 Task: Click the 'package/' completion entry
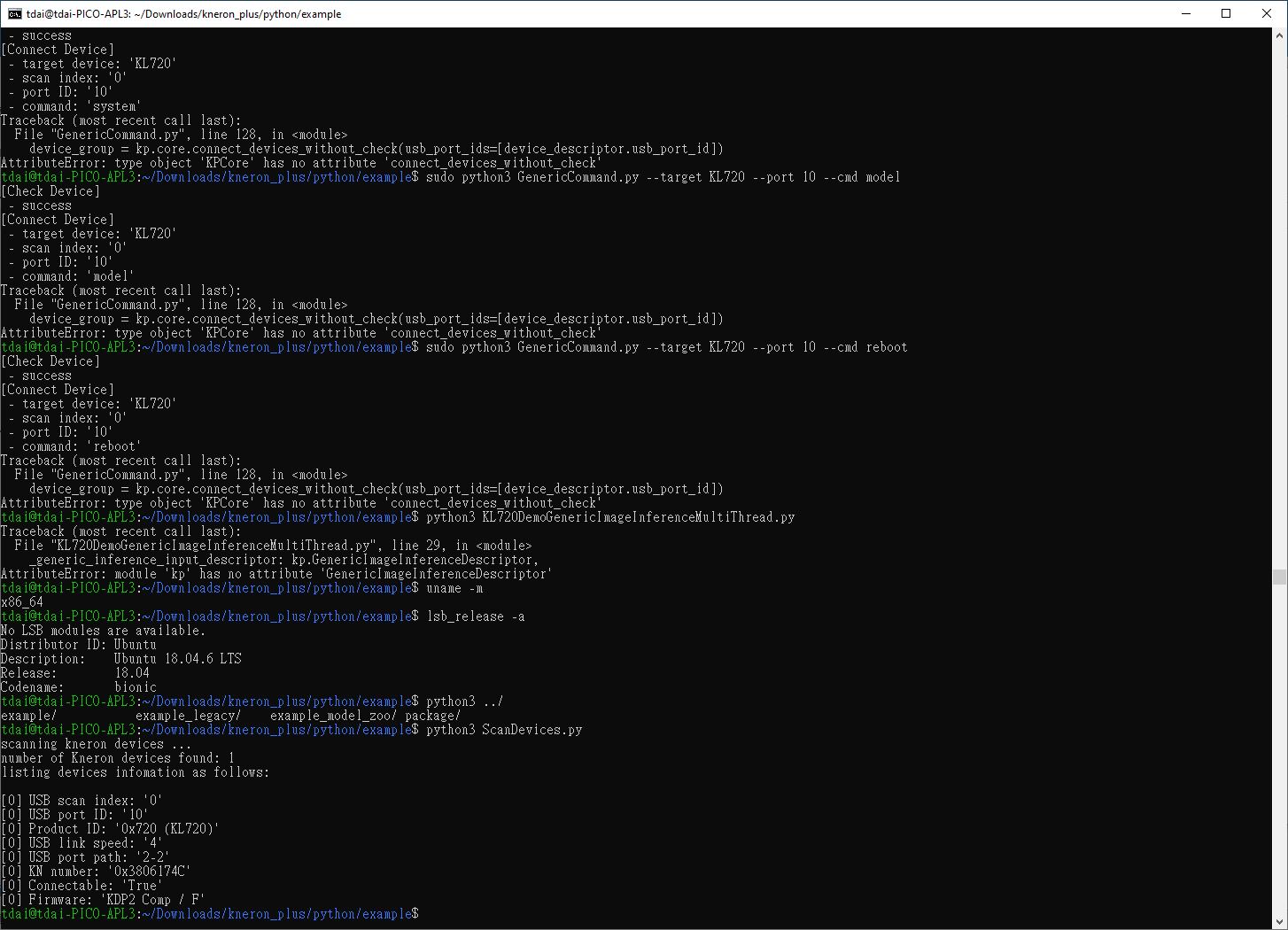(x=433, y=716)
